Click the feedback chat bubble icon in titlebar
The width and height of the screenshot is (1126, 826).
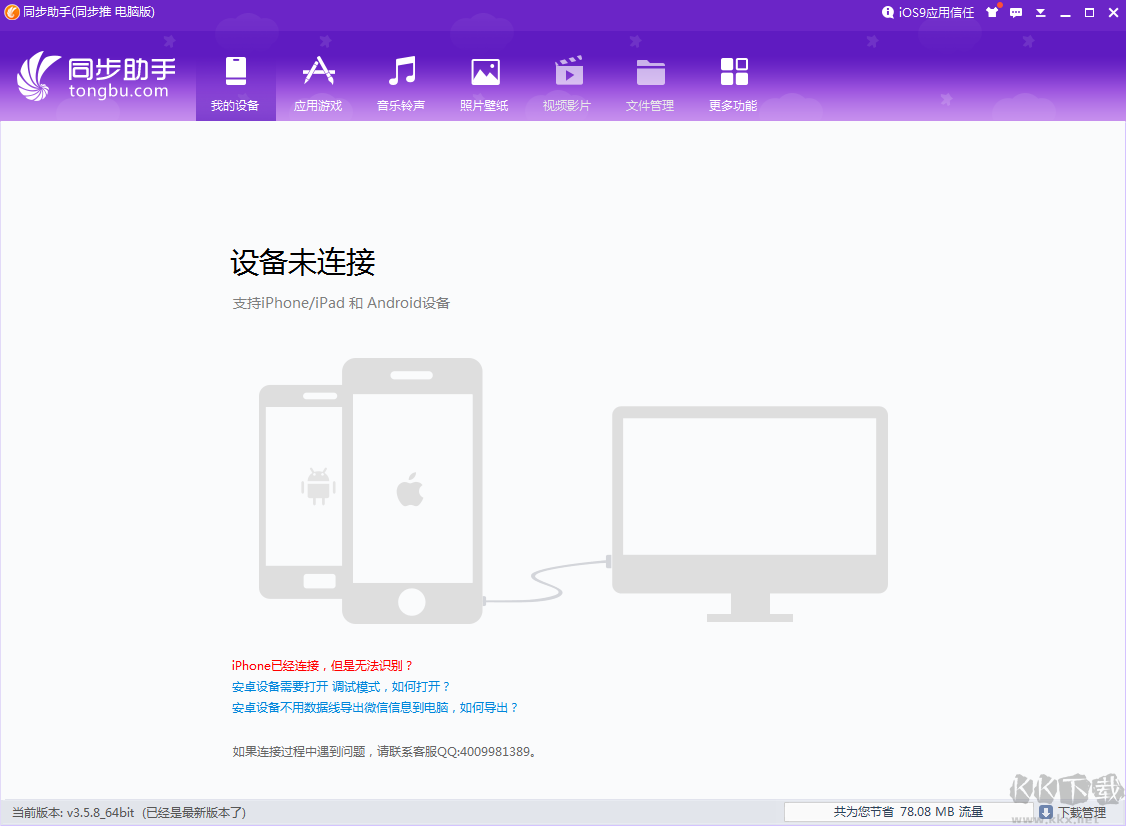click(1015, 13)
